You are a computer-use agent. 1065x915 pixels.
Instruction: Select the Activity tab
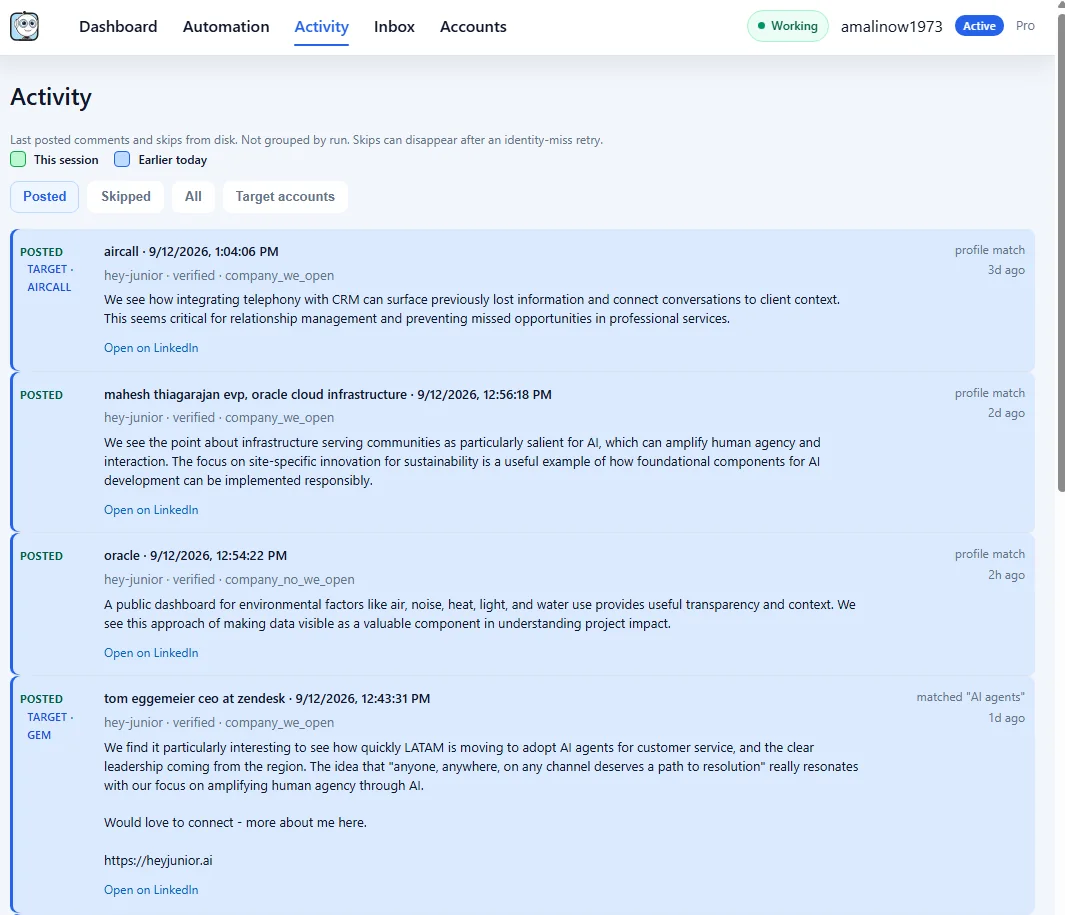(x=321, y=26)
